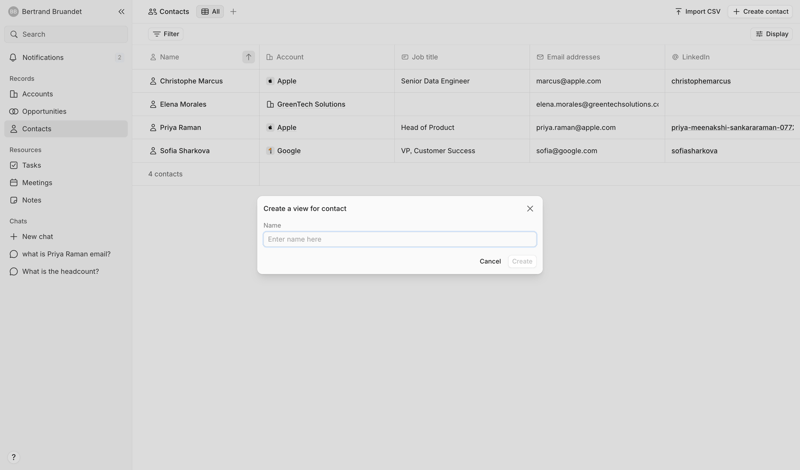Image resolution: width=800 pixels, height=470 pixels.
Task: Close the Create a view dialog
Action: pyautogui.click(x=530, y=208)
